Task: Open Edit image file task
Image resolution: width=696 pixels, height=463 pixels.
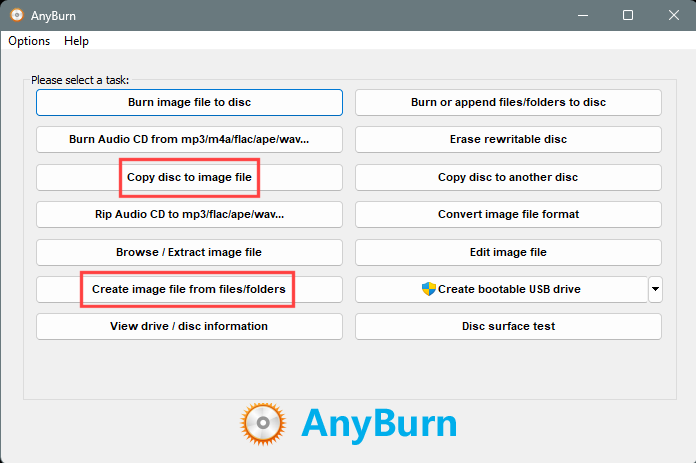Action: pos(508,253)
